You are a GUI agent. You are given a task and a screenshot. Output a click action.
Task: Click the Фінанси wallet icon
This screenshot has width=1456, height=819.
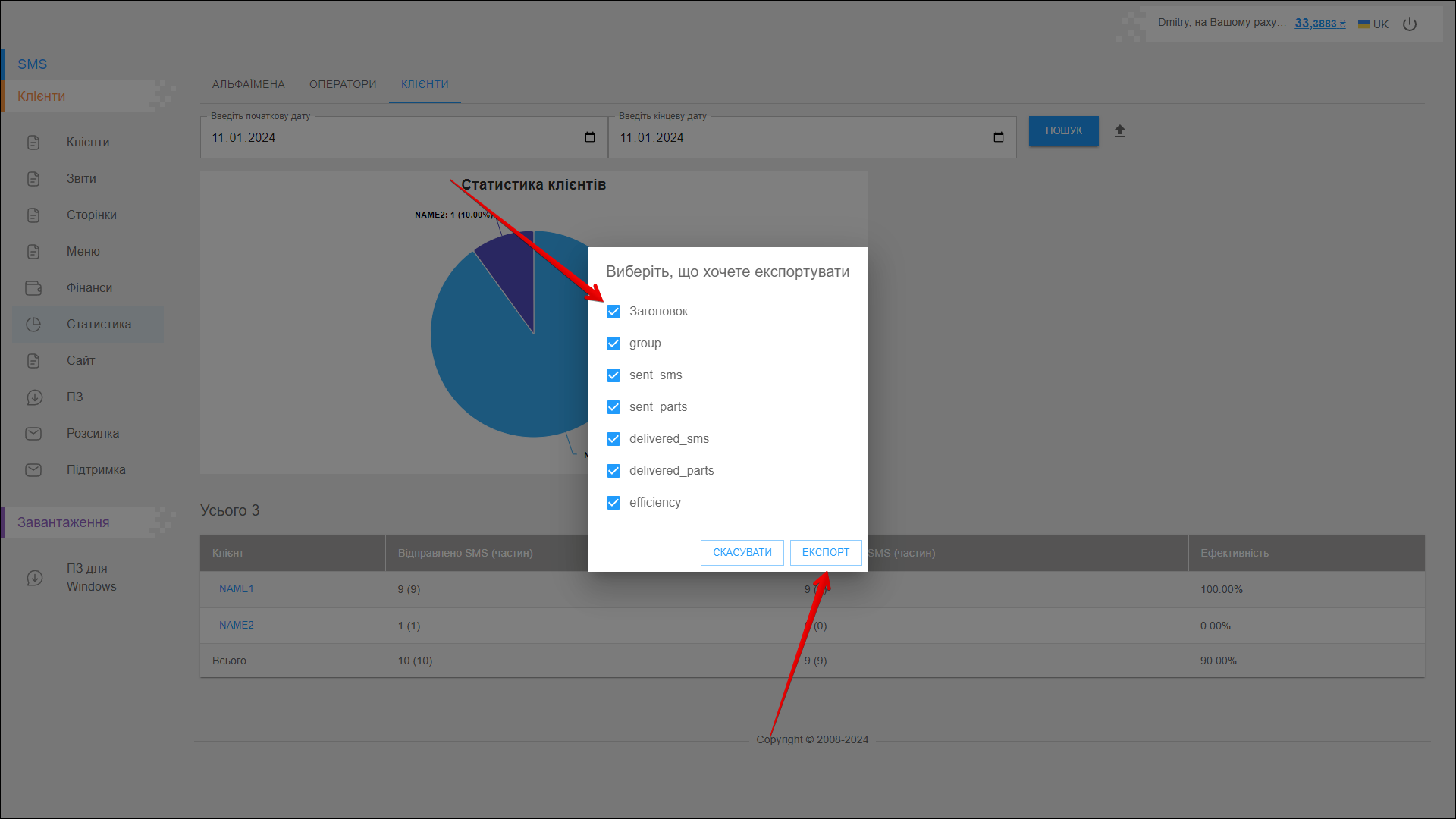point(33,288)
